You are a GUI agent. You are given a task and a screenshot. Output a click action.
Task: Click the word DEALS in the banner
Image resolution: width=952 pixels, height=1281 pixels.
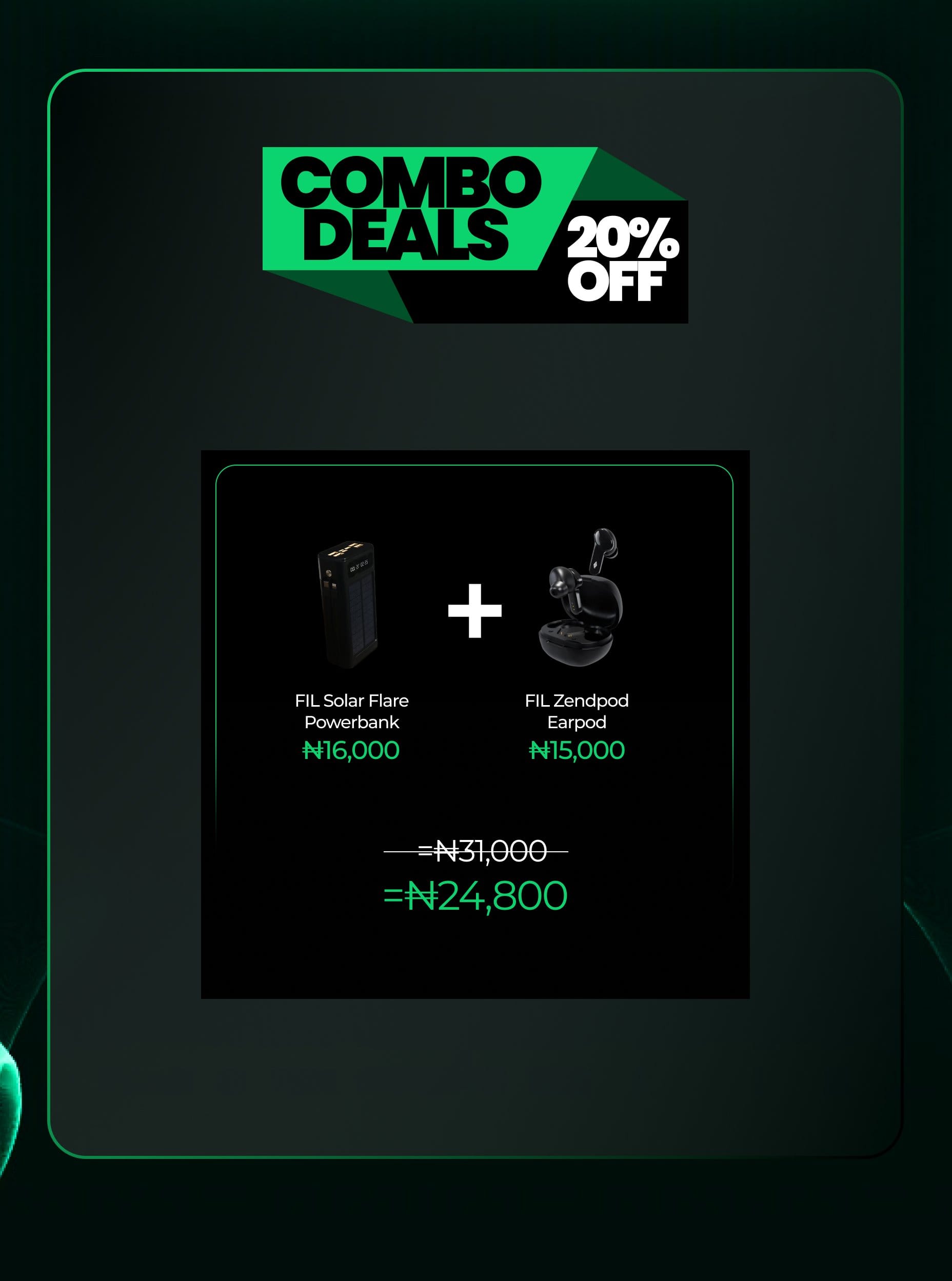coord(406,234)
